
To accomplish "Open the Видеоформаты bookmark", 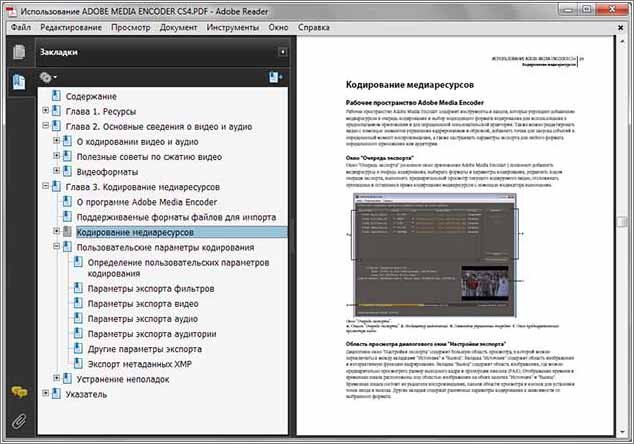I will (107, 172).
